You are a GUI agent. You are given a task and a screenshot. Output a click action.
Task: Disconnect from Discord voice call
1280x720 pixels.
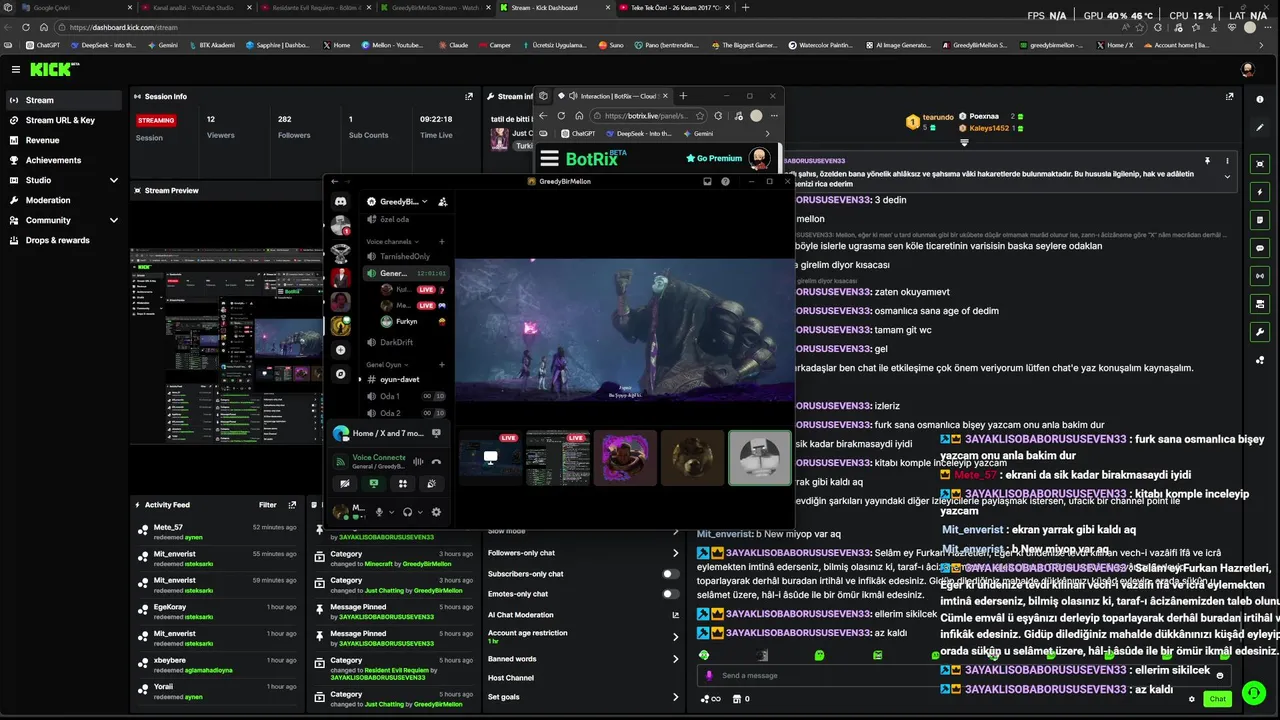tap(436, 462)
